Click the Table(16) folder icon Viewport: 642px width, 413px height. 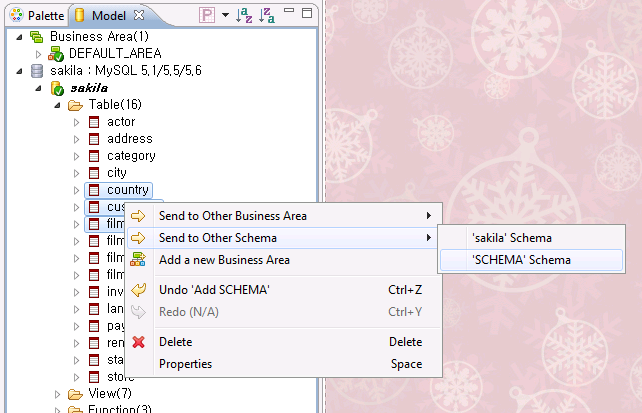[x=75, y=106]
